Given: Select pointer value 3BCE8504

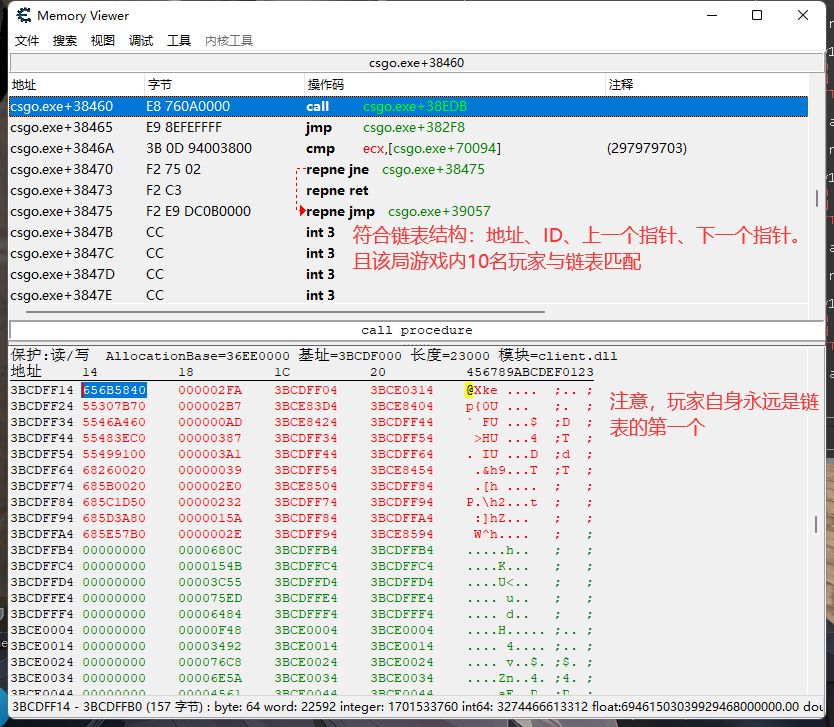Looking at the screenshot, I should point(306,486).
